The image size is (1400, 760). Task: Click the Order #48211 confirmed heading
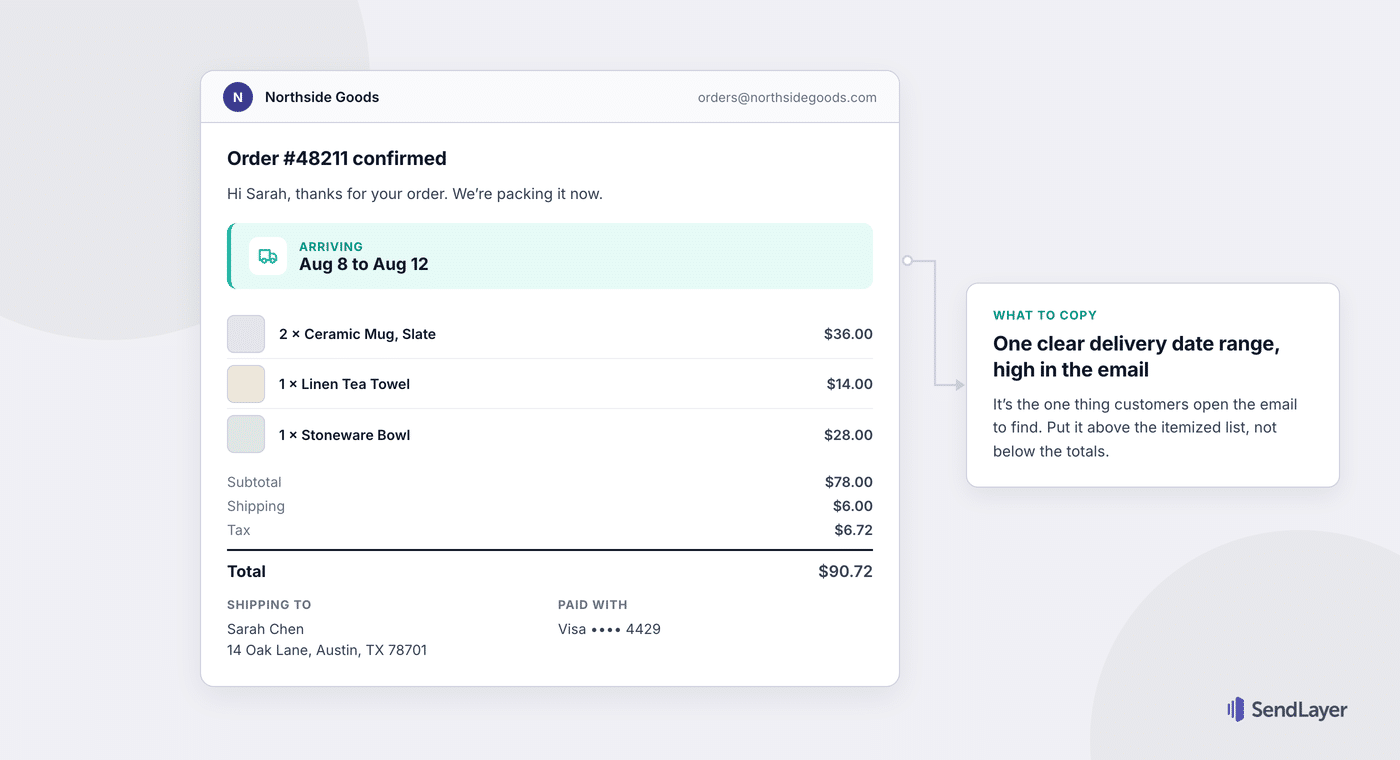click(337, 158)
